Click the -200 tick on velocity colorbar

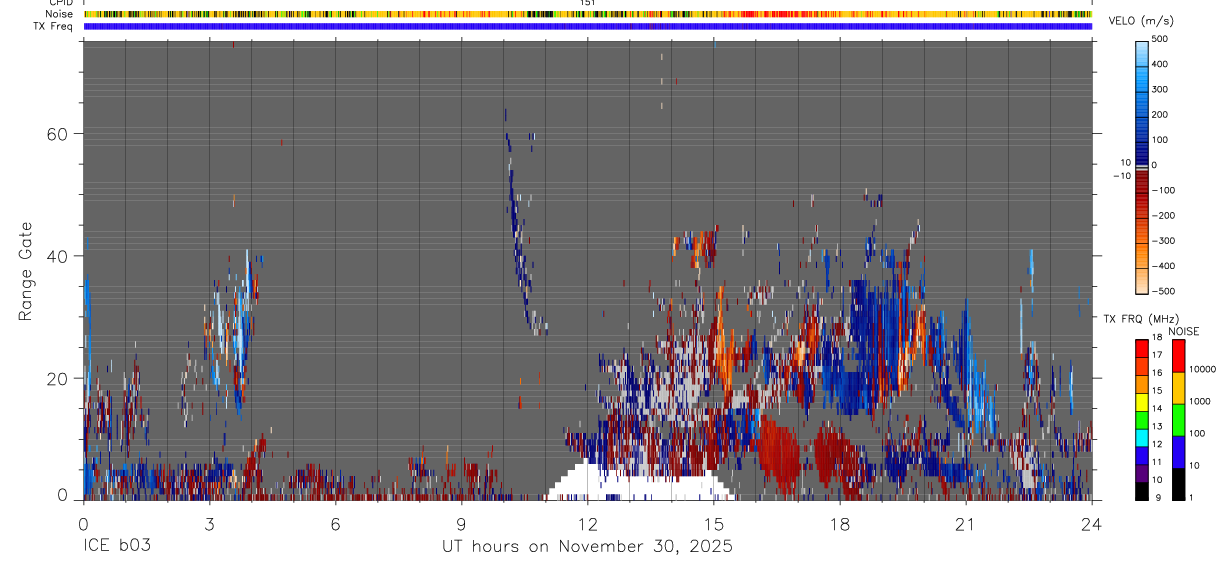[x=1163, y=216]
